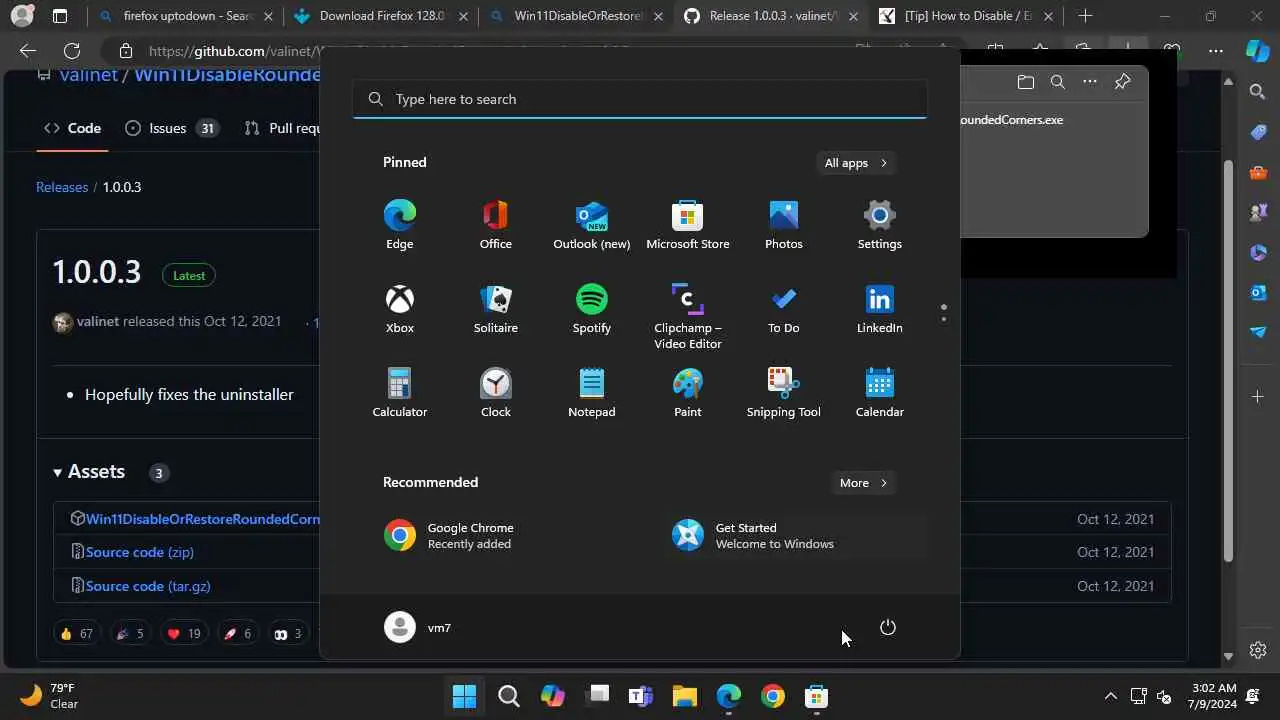Click thumbs up reaction with 67
The image size is (1280, 720).
pos(76,634)
